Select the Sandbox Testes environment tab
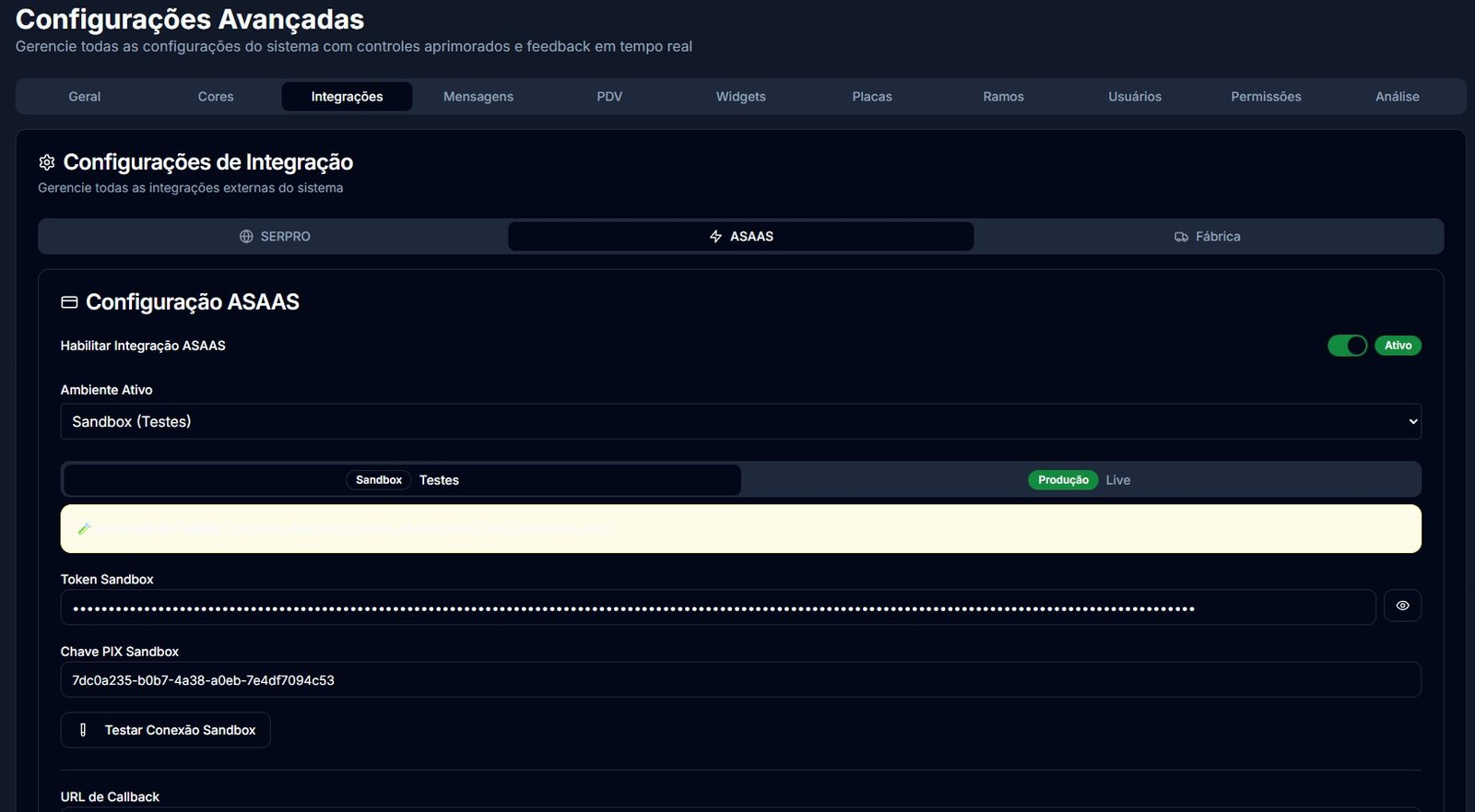The width and height of the screenshot is (1475, 812). pos(402,480)
